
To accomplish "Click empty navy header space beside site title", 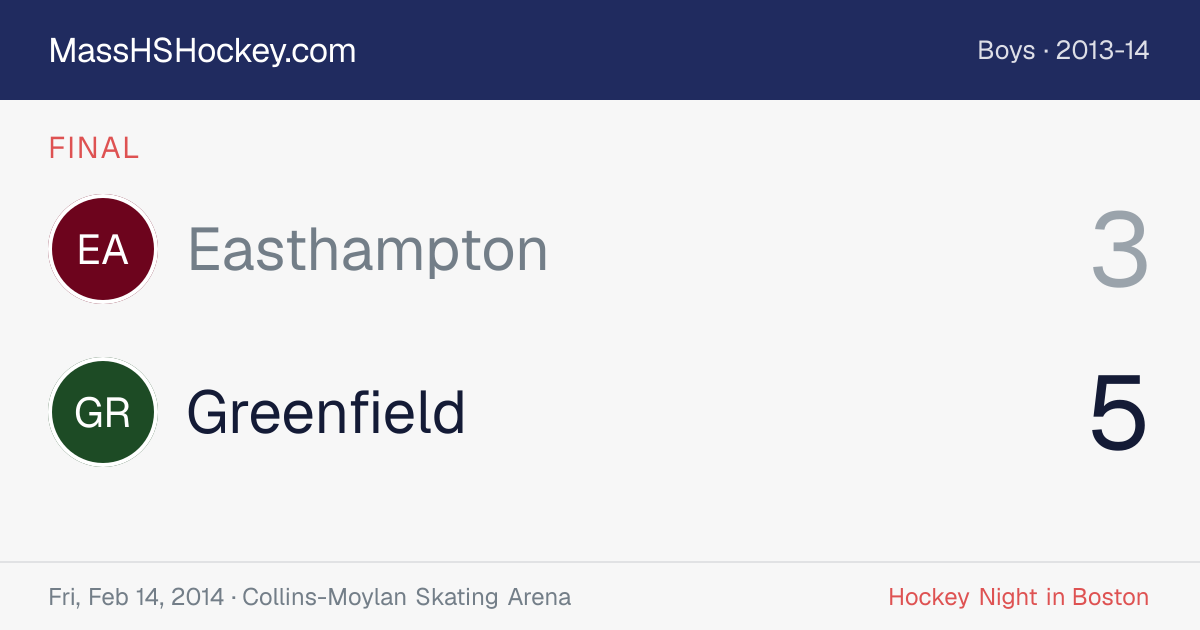I will click(660, 50).
